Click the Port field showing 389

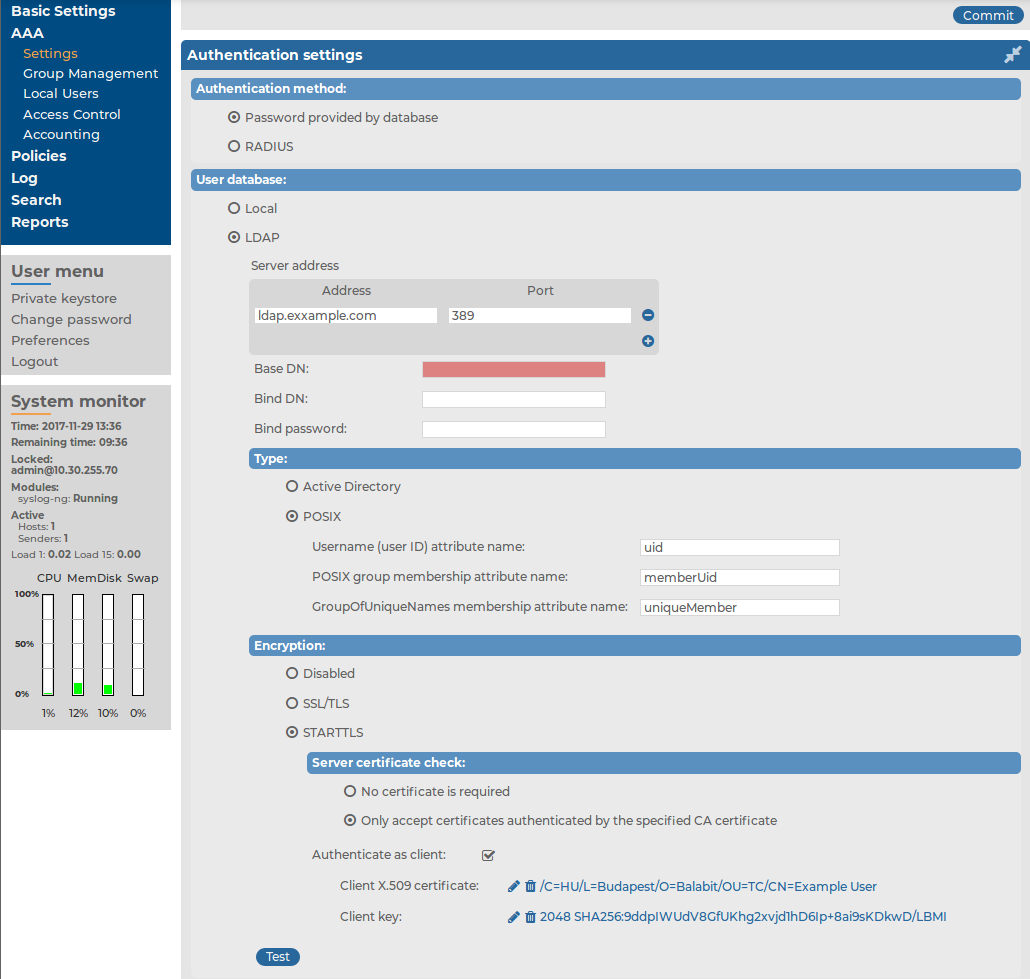coord(540,315)
